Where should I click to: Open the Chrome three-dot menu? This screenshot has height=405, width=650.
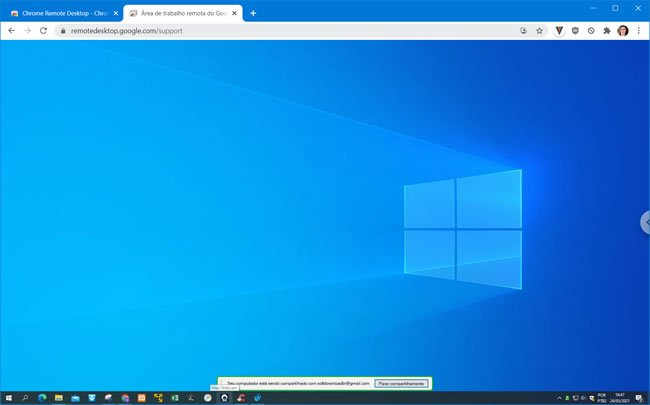[x=639, y=31]
